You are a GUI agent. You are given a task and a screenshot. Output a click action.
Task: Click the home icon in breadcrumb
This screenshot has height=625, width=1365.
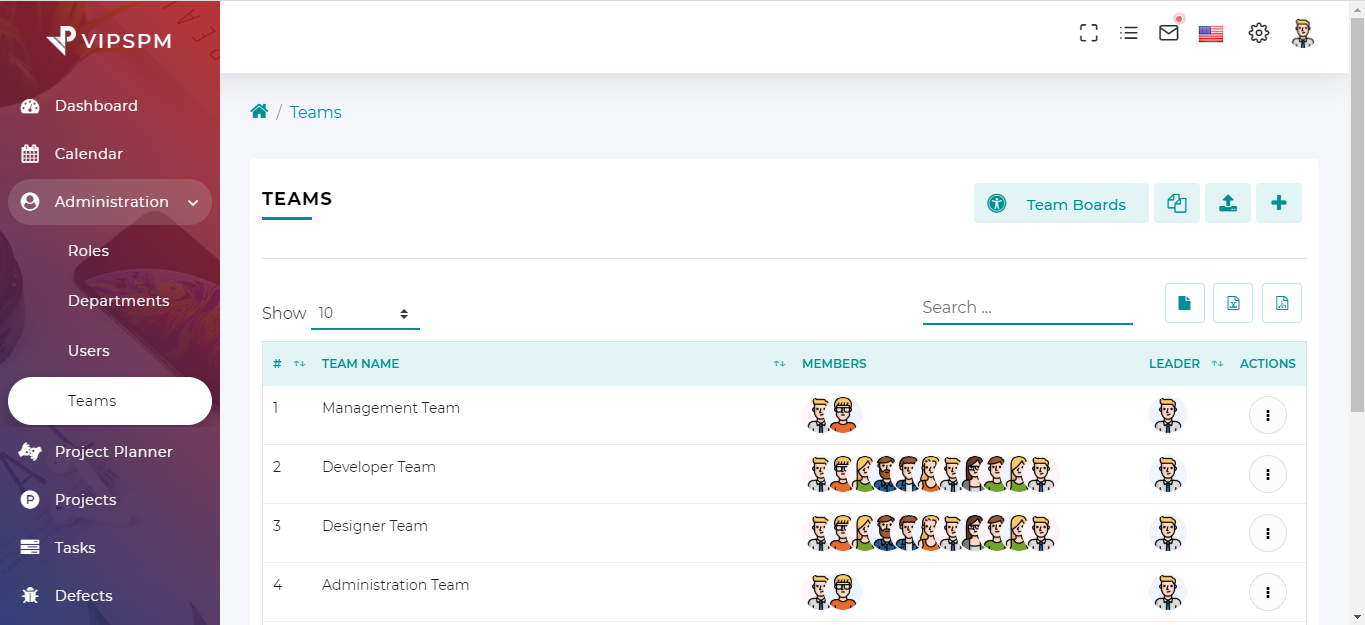click(x=259, y=112)
